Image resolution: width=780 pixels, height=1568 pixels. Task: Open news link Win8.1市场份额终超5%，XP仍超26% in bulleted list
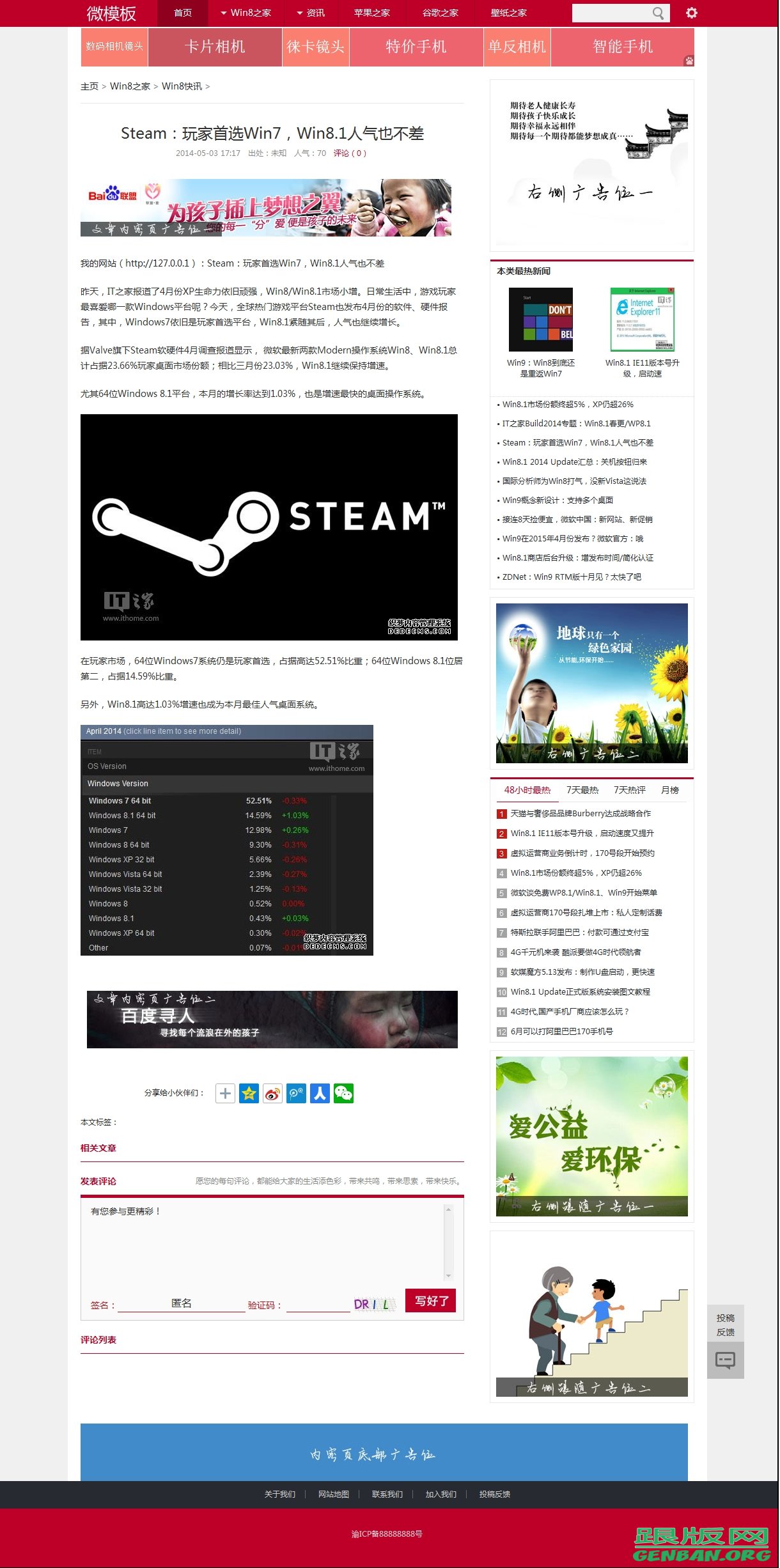(568, 405)
